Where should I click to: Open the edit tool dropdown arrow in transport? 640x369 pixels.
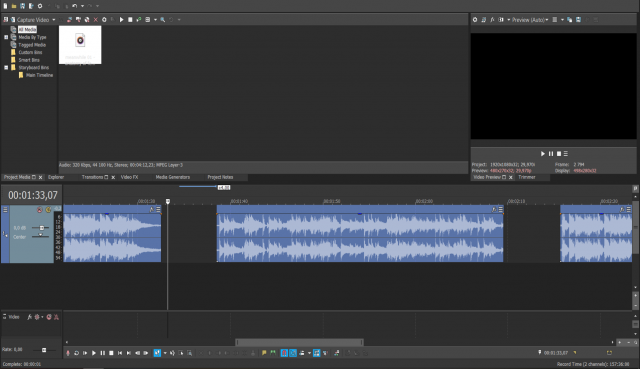[165, 353]
